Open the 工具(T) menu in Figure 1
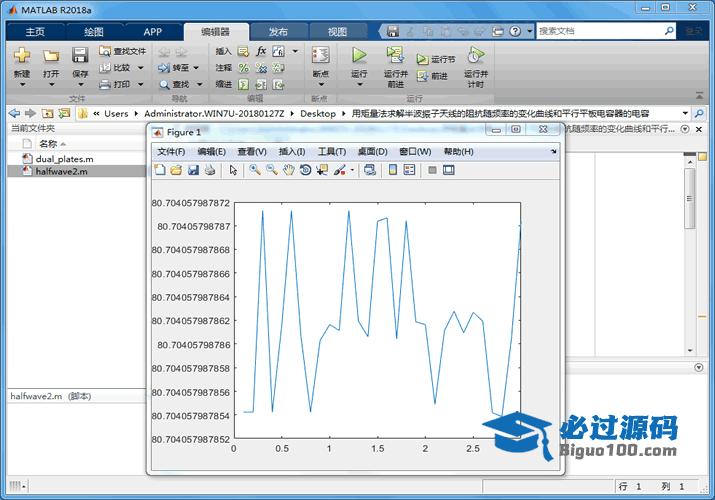This screenshot has width=715, height=500. [331, 152]
